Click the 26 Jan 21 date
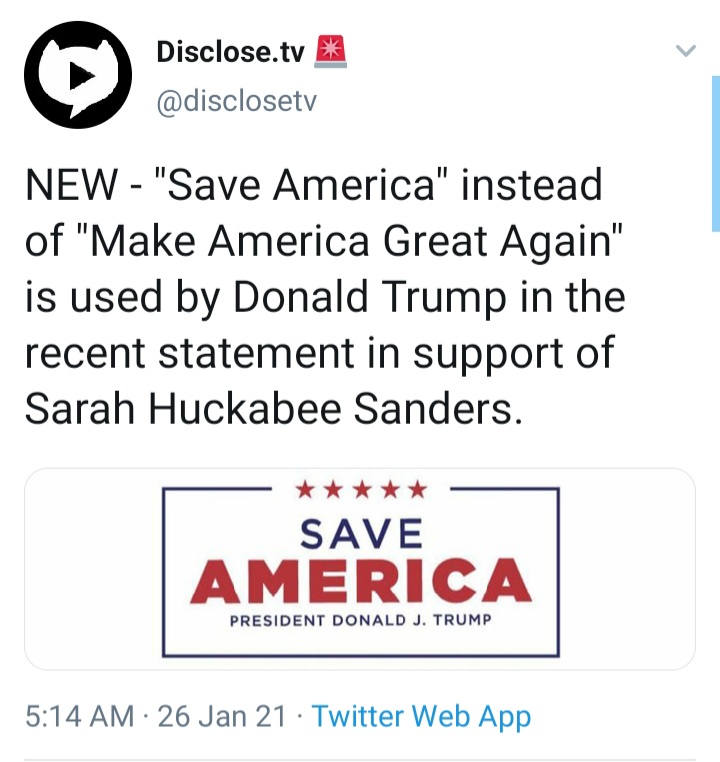Viewport: 720px width, 762px height. click(x=222, y=716)
